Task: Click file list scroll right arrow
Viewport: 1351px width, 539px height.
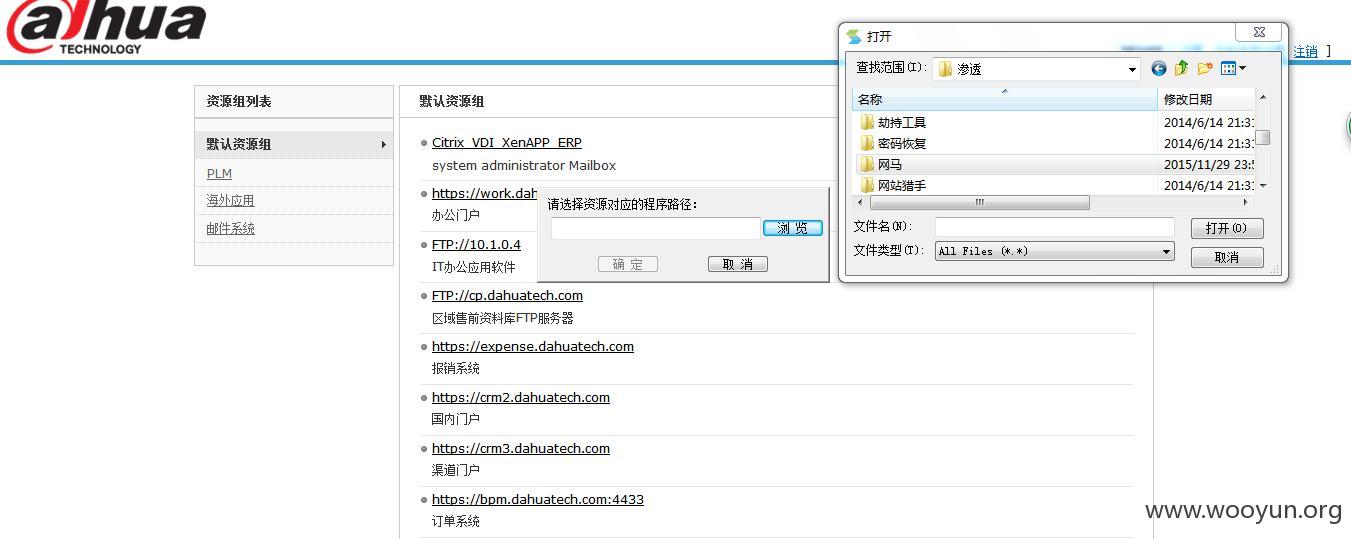Action: [1246, 202]
